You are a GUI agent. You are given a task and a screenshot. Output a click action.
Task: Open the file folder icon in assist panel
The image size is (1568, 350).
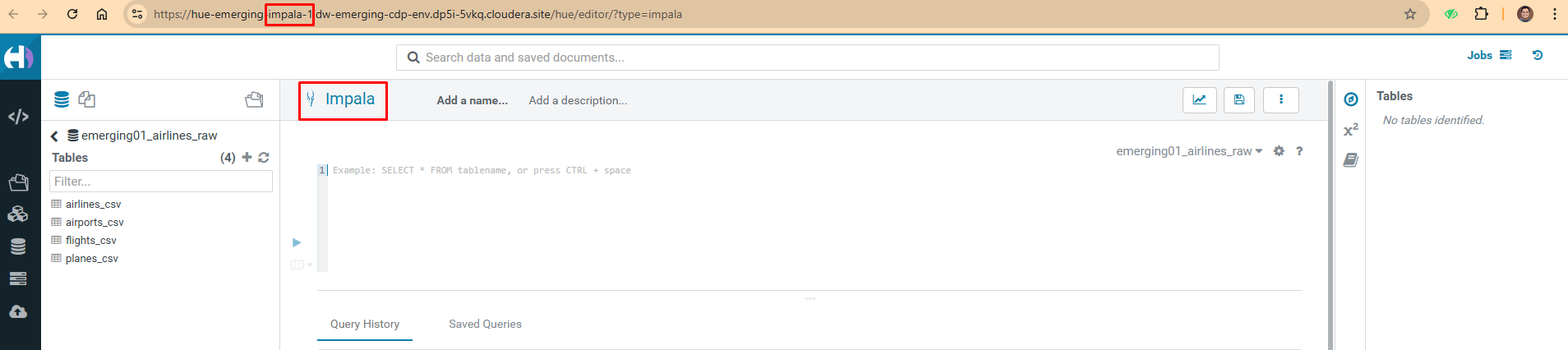254,99
